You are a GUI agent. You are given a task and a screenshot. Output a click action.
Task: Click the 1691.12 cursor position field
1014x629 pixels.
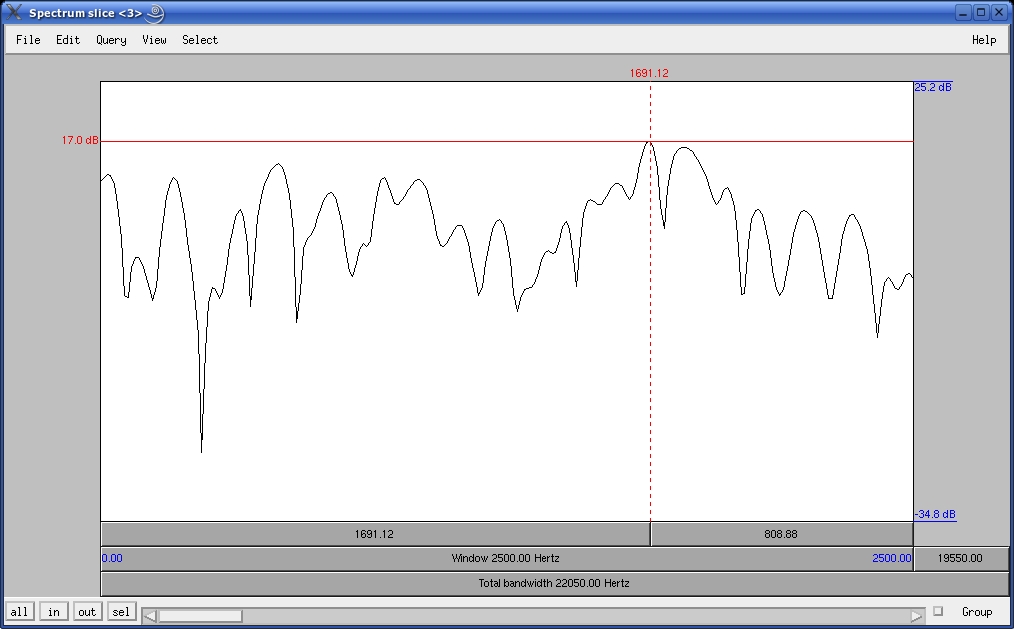[374, 534]
